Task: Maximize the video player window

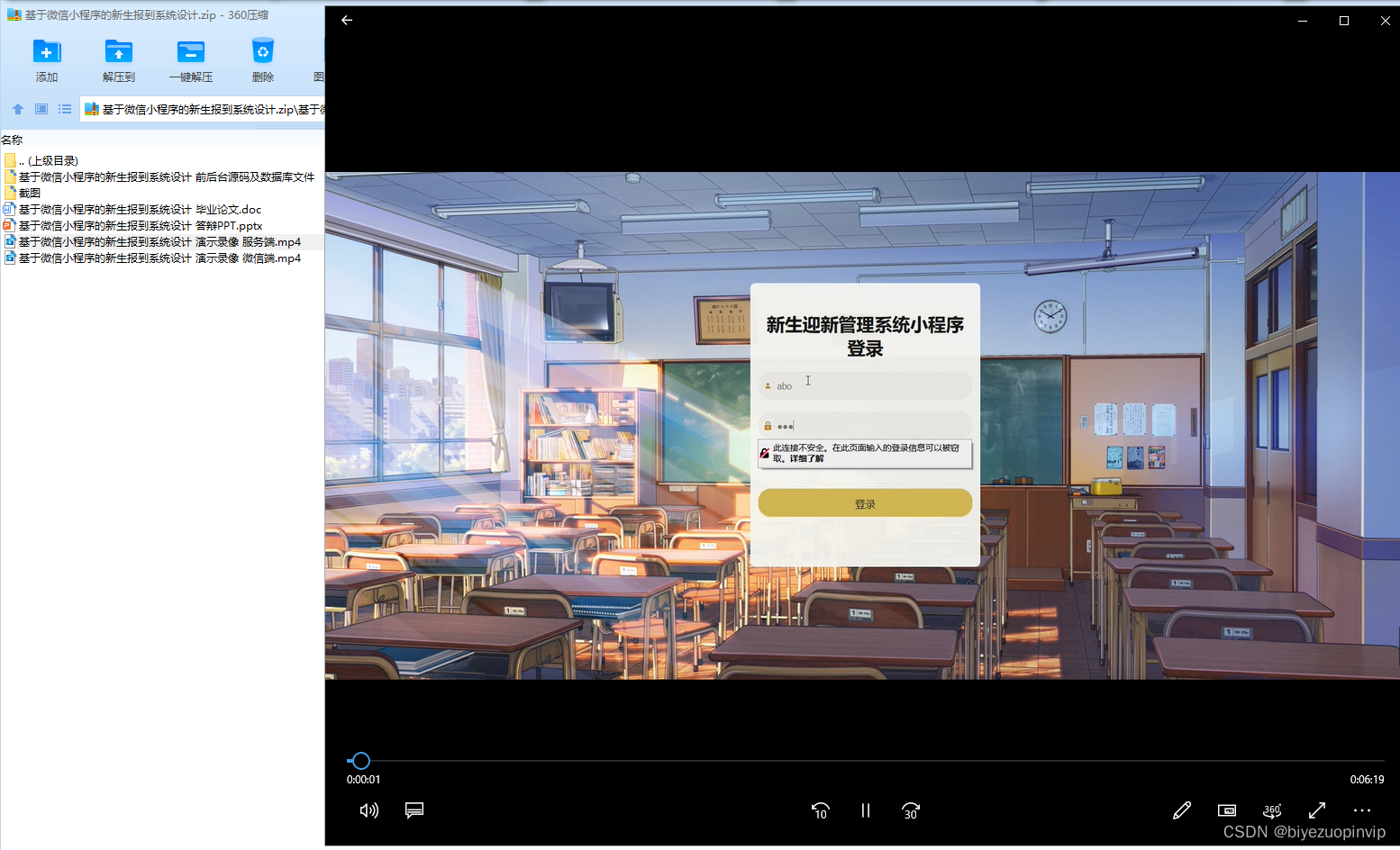Action: pyautogui.click(x=1344, y=21)
